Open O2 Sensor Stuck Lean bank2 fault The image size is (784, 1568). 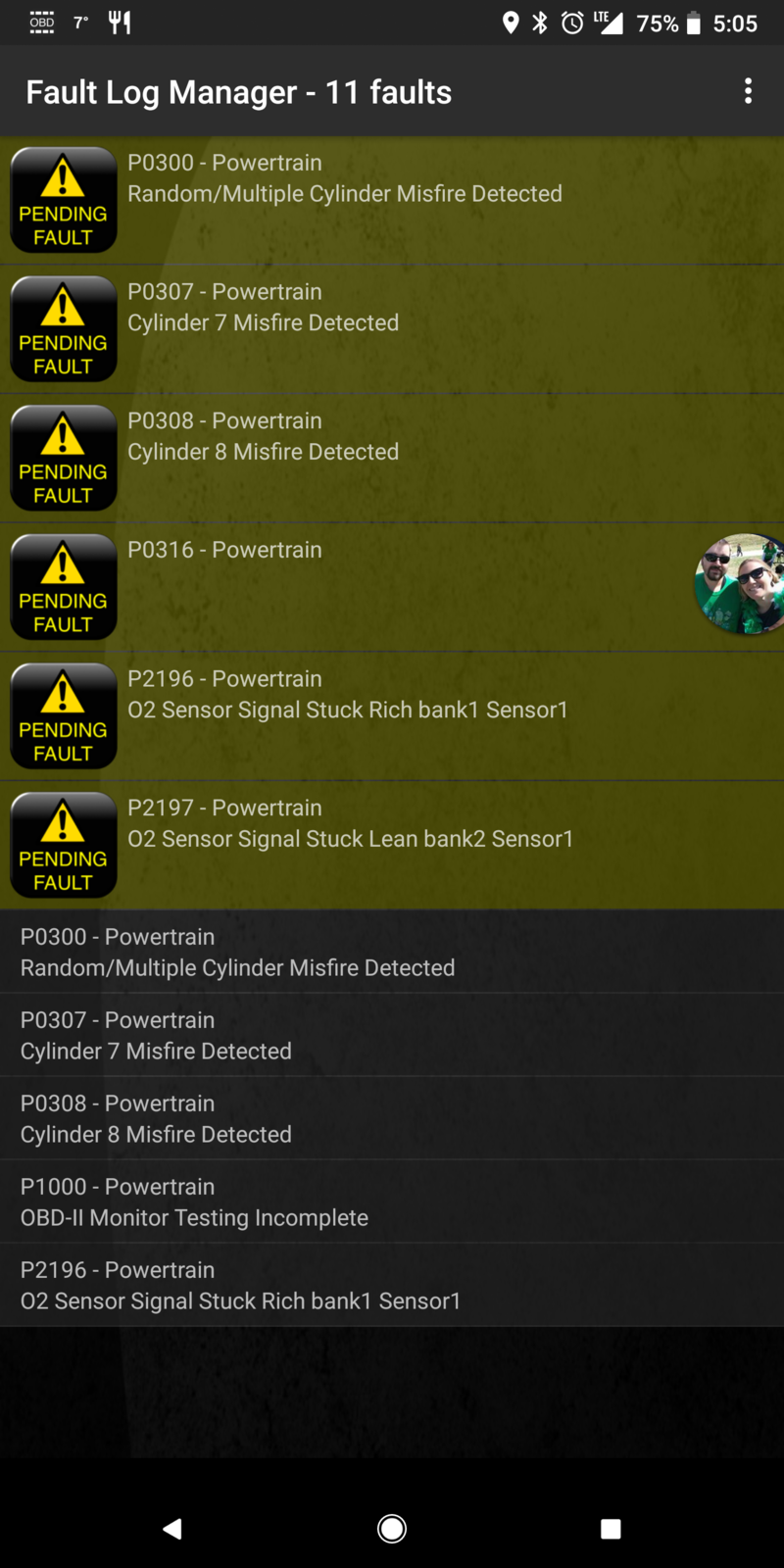click(392, 845)
